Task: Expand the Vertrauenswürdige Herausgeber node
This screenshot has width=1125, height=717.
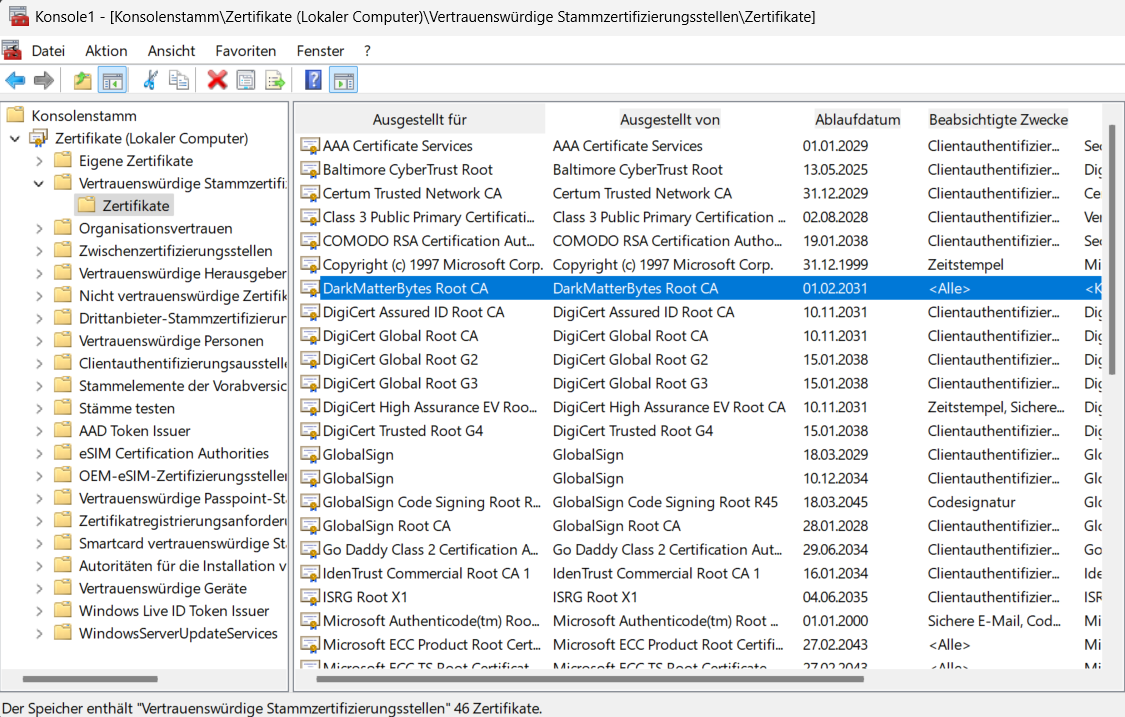Action: tap(39, 273)
